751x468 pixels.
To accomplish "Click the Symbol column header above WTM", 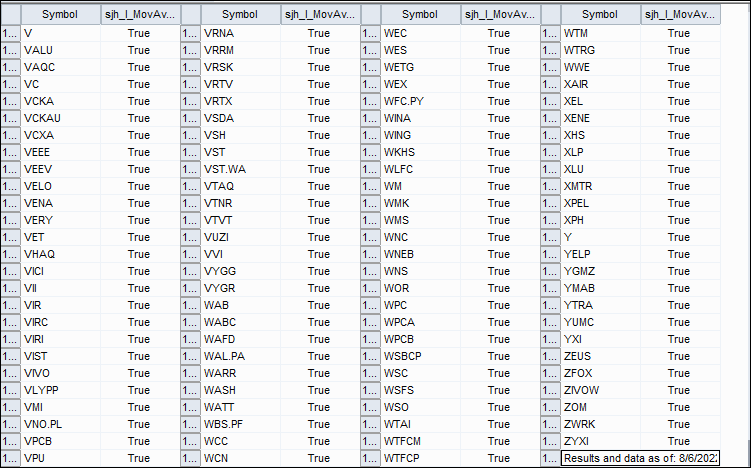I will point(601,15).
